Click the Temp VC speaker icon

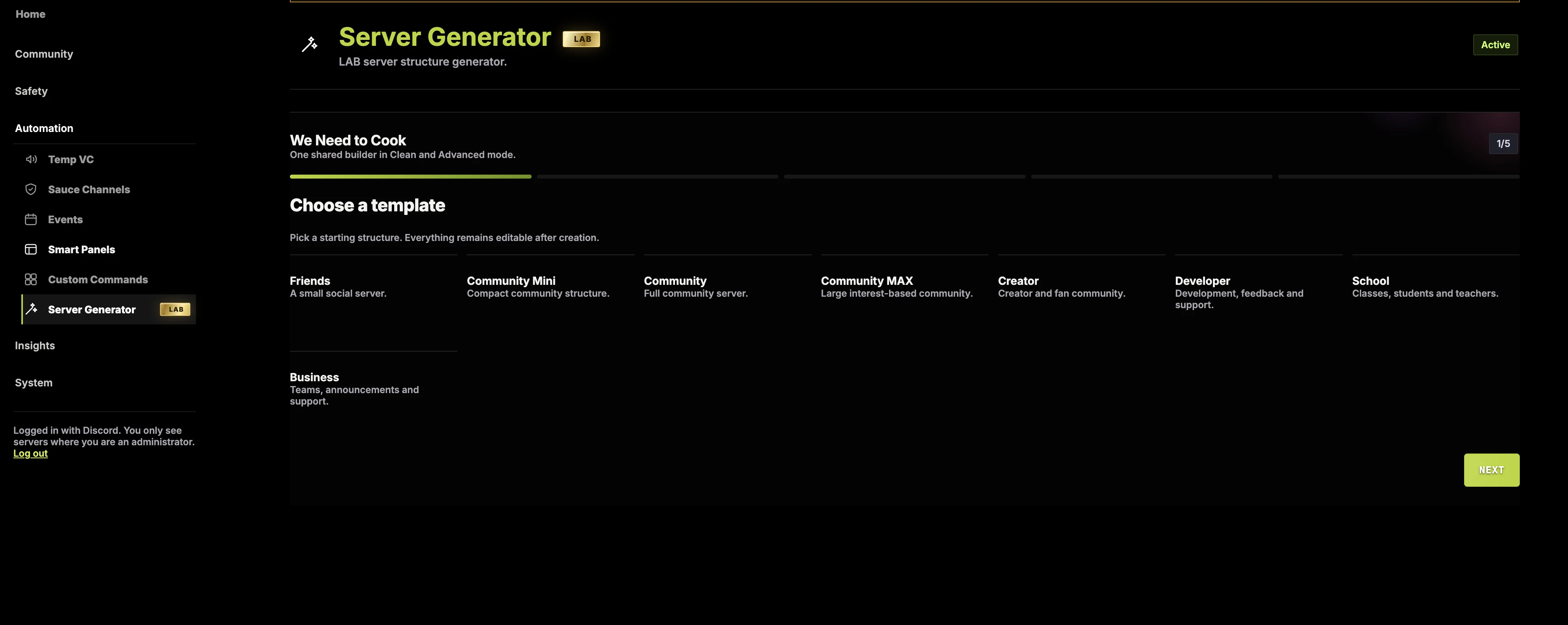pyautogui.click(x=31, y=160)
